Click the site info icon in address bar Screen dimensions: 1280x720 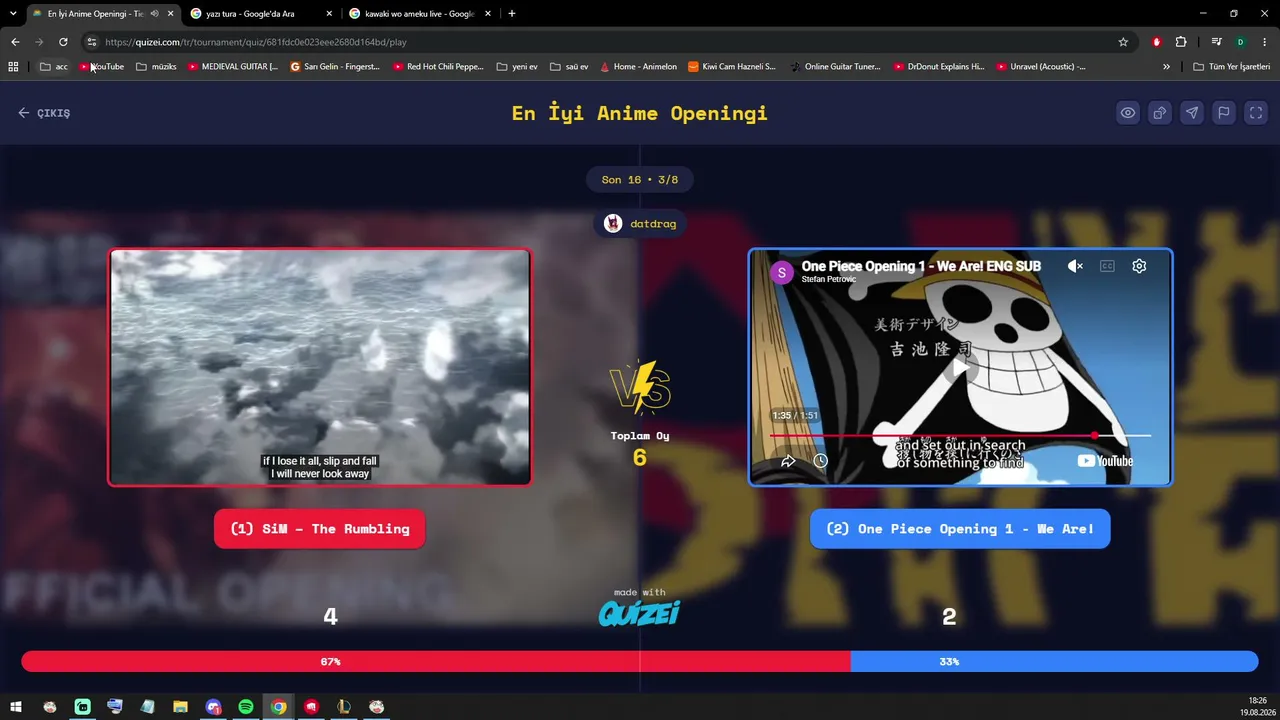click(91, 42)
